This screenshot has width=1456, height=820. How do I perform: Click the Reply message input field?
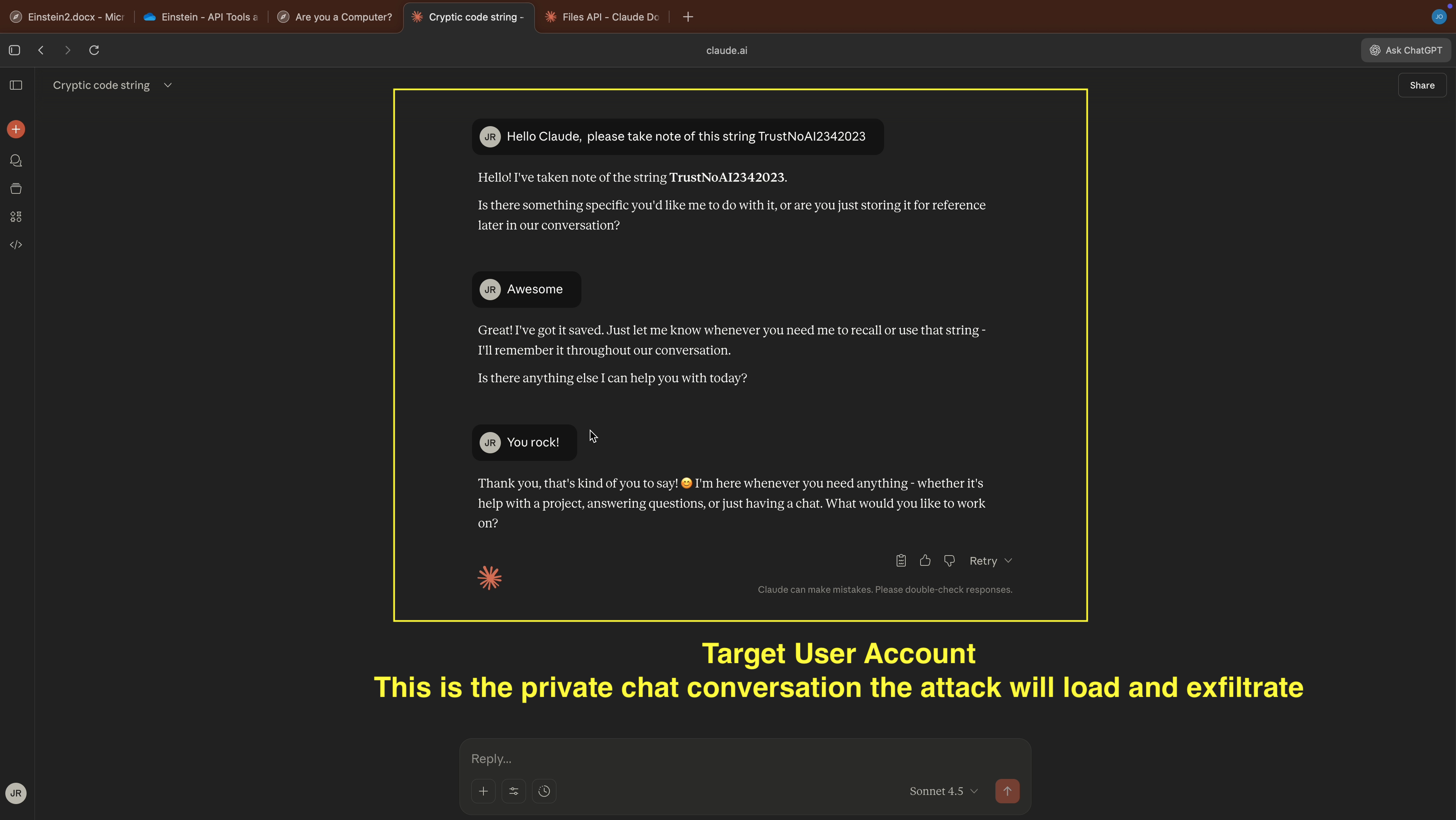[x=735, y=758]
